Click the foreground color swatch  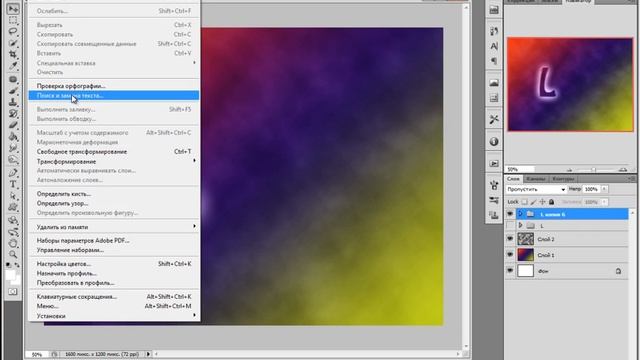coord(11,275)
